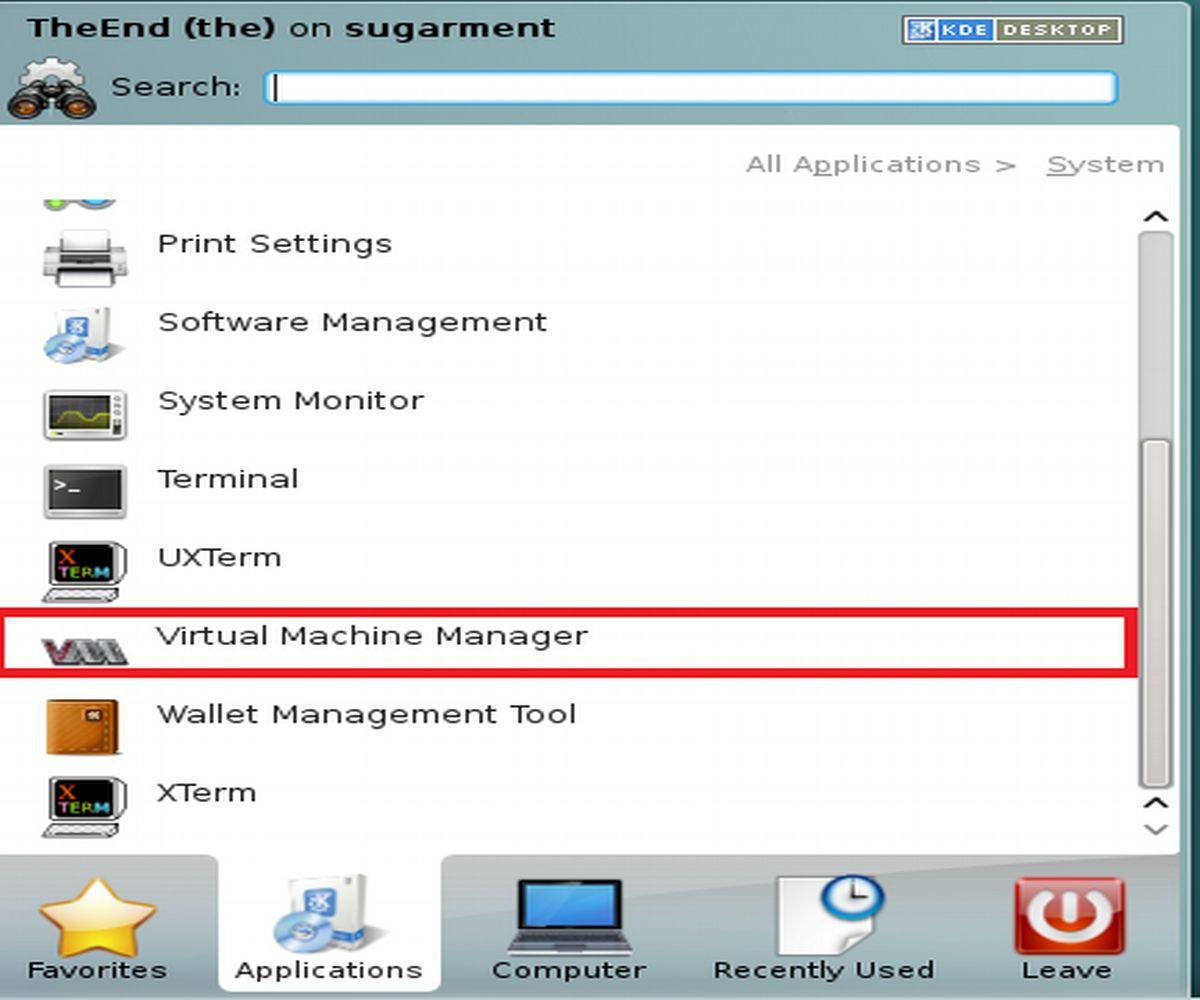
Task: Switch to the Favorites tab
Action: point(97,929)
